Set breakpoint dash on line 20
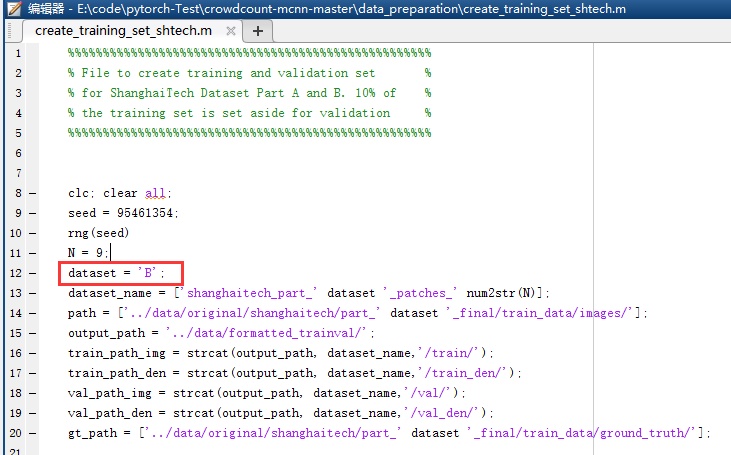Viewport: 731px width, 455px height. 32,434
